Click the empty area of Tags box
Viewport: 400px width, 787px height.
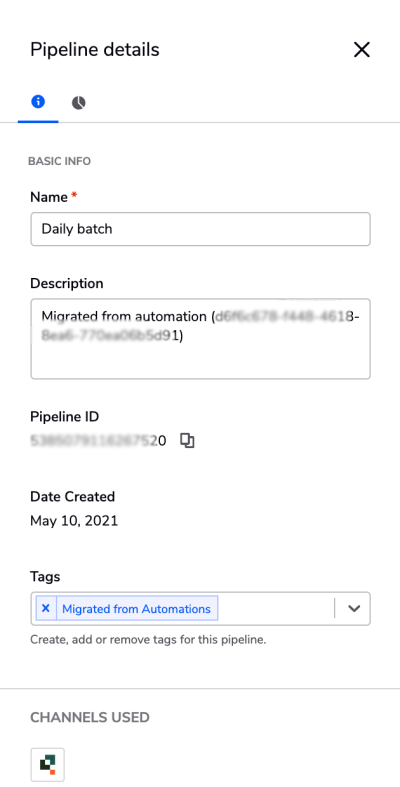coord(276,608)
